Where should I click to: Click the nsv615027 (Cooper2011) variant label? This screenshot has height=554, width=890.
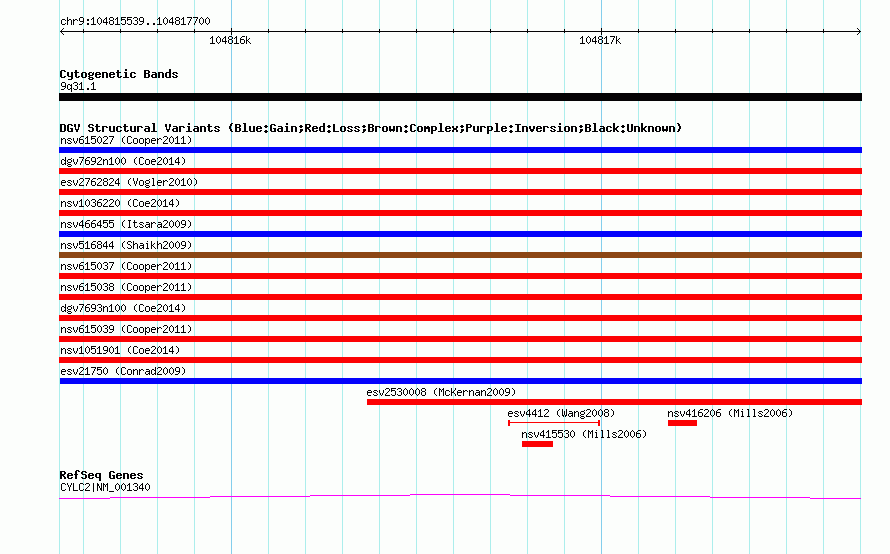point(126,140)
